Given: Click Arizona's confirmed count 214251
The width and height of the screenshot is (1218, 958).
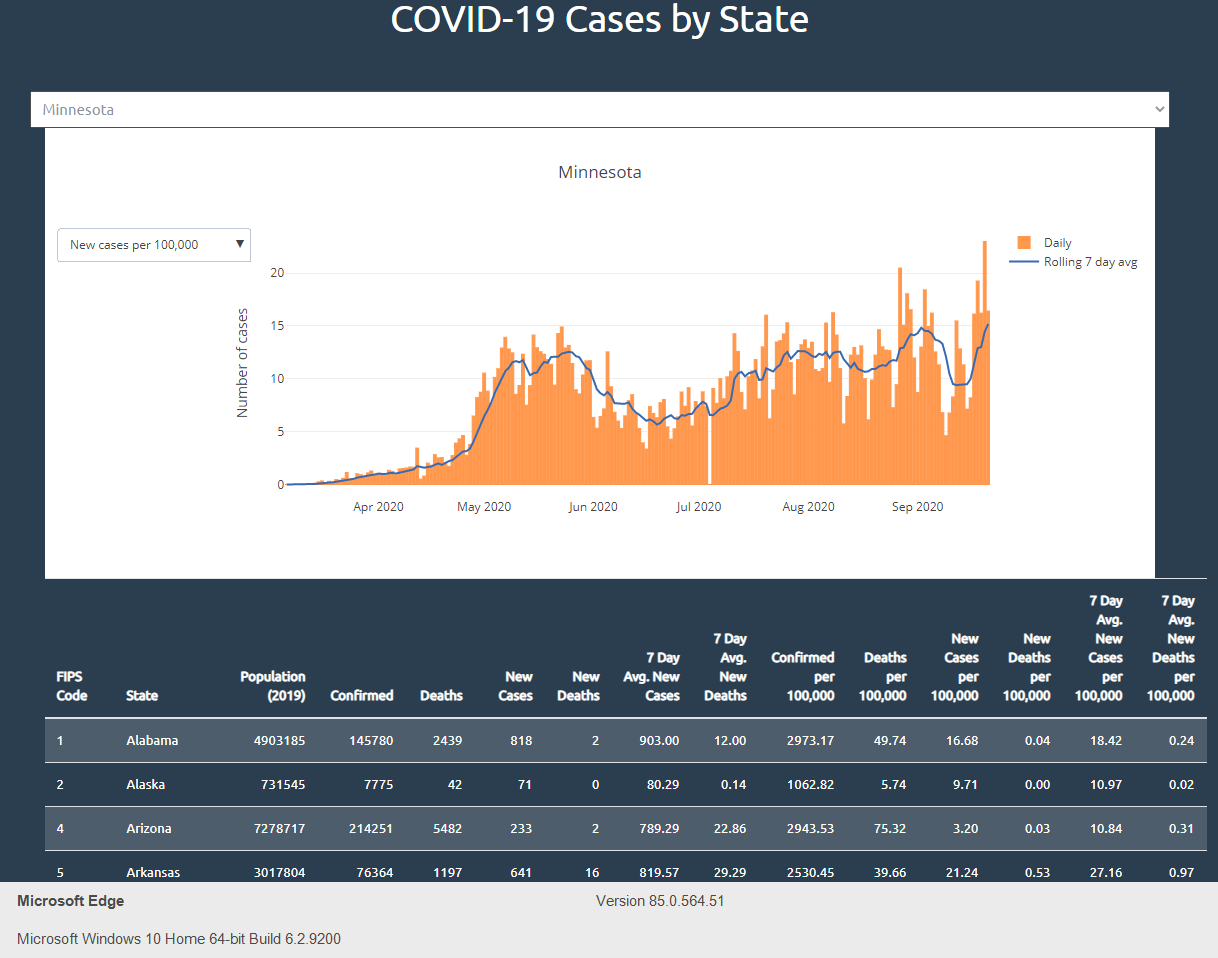Looking at the screenshot, I should point(369,829).
